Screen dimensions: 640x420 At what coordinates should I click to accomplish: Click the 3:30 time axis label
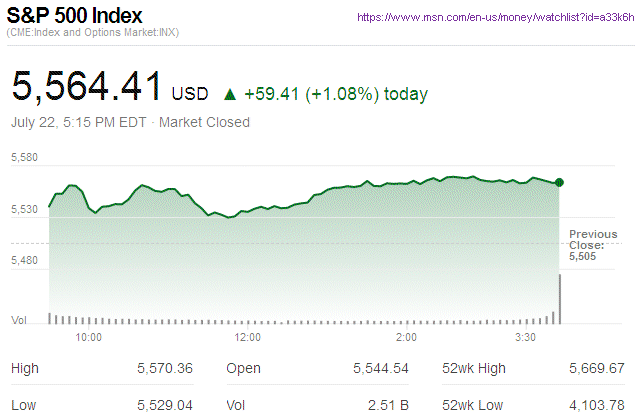(x=524, y=337)
